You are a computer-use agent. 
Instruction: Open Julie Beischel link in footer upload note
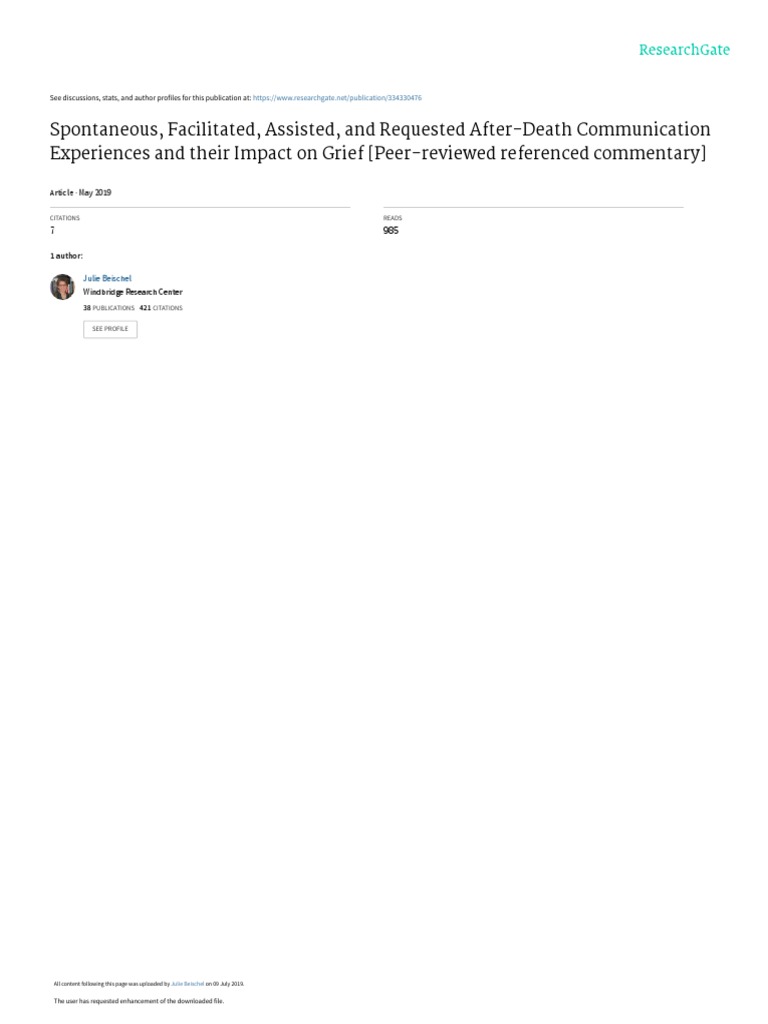[187, 984]
